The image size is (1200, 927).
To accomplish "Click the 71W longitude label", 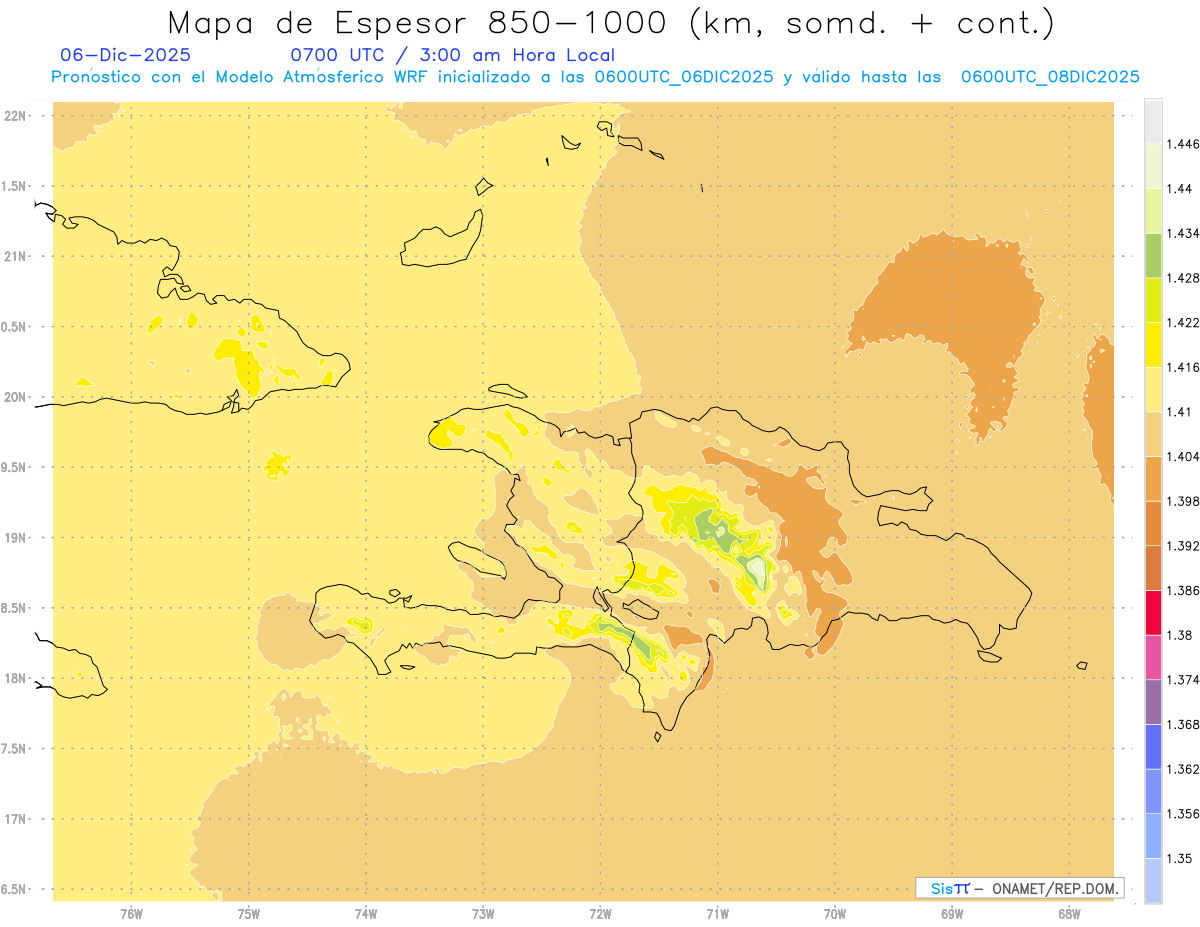I will pos(717,913).
